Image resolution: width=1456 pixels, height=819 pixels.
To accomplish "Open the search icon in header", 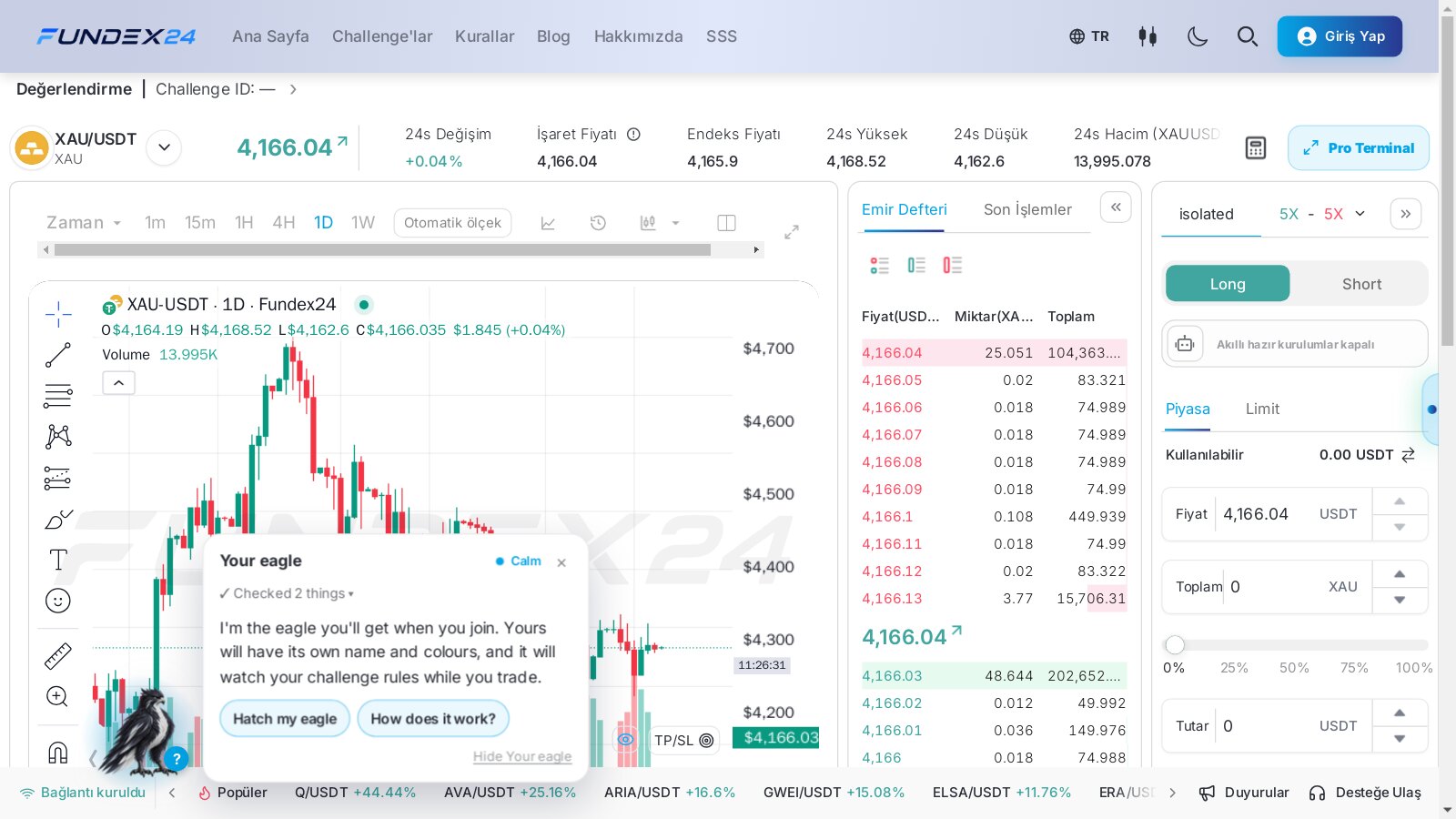I will [x=1248, y=36].
